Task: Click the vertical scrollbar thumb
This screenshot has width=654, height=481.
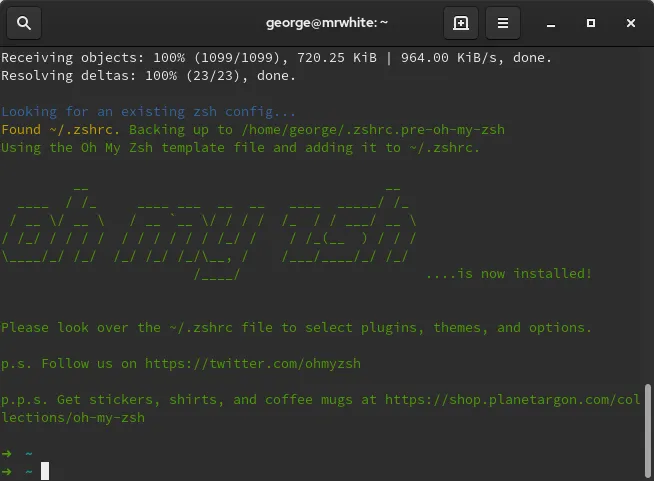Action: click(x=647, y=427)
